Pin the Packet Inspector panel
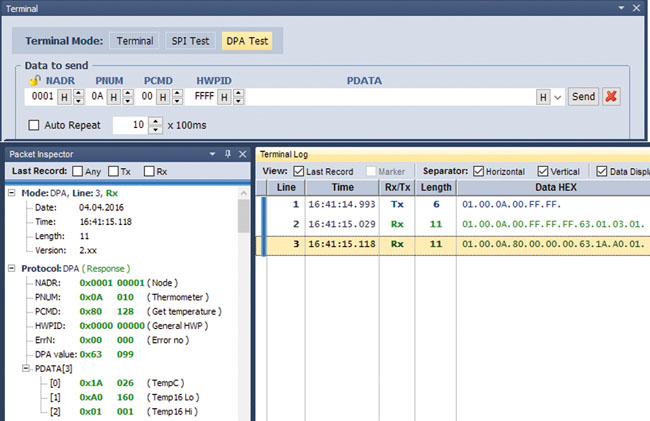Screen dimensions: 650x421 [x=228, y=154]
